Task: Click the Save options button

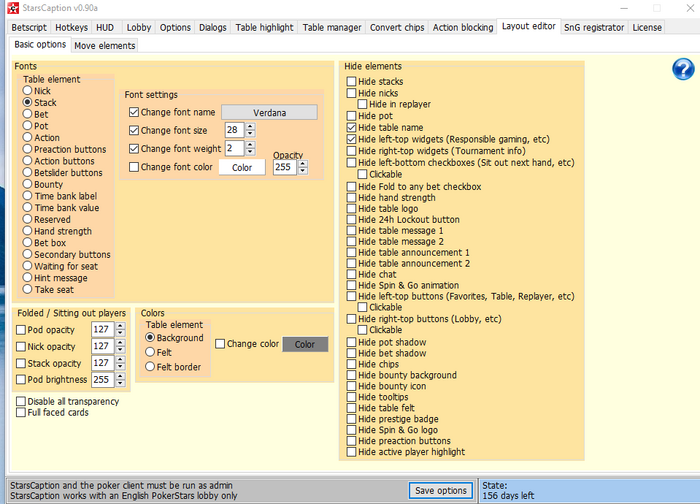Action: (439, 490)
